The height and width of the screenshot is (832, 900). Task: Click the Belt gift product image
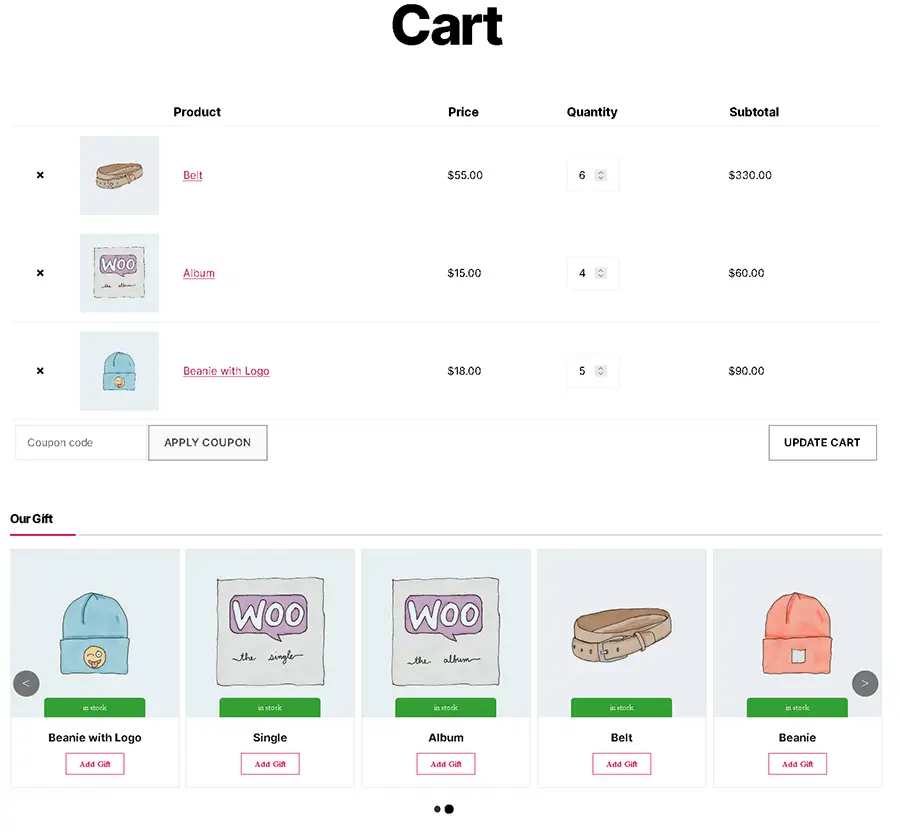pyautogui.click(x=621, y=630)
